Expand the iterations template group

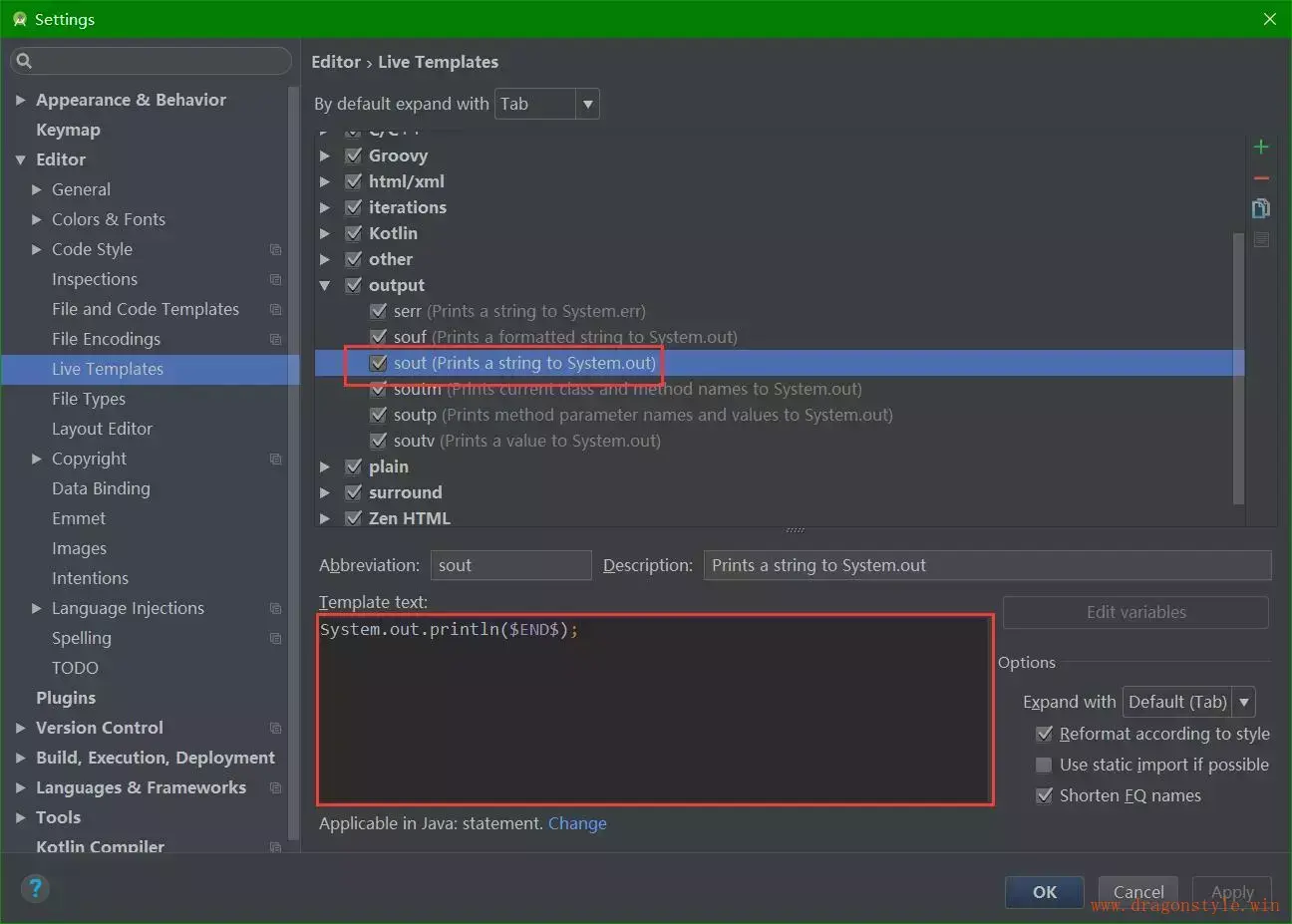325,207
